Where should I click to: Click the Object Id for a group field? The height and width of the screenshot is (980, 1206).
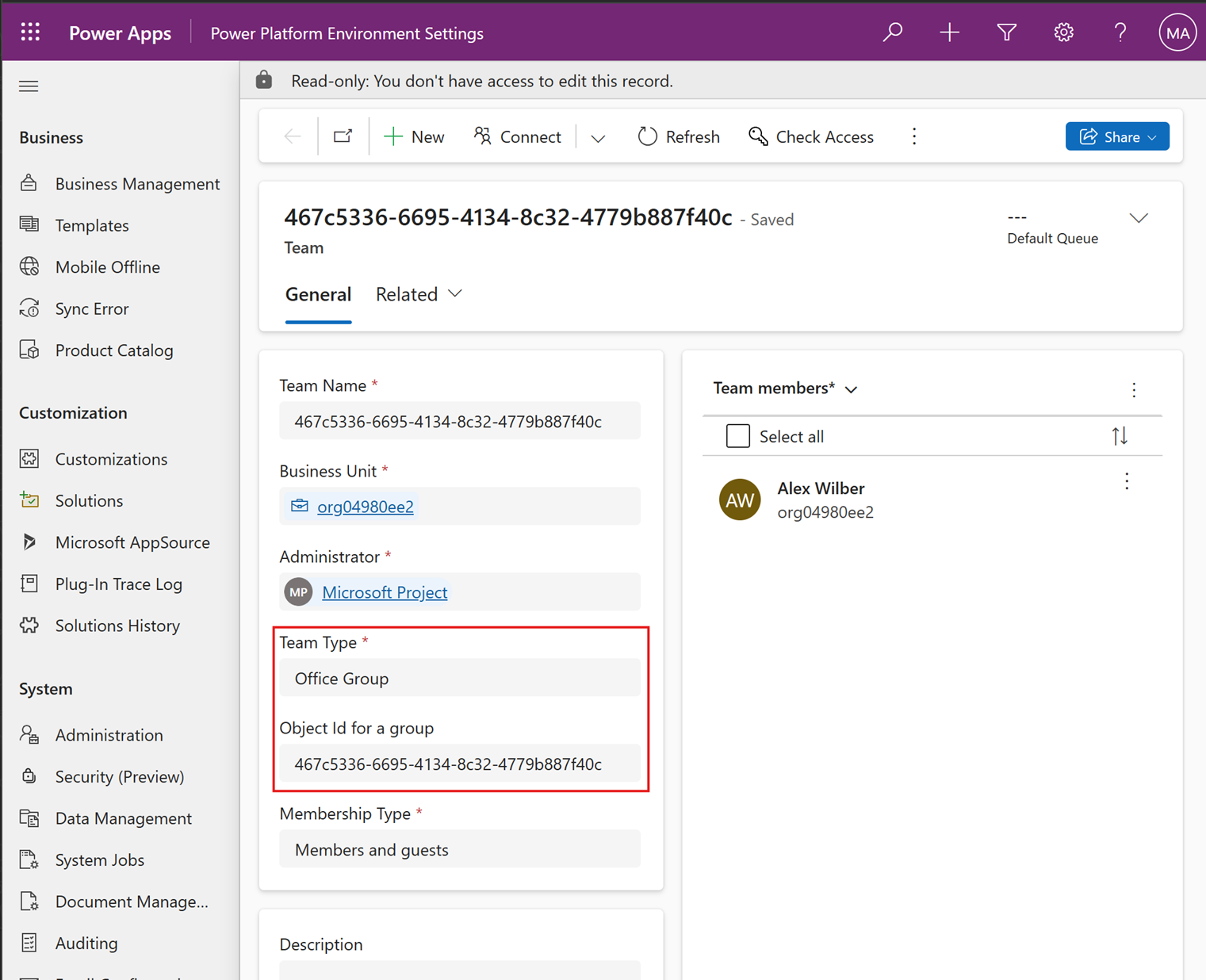[460, 764]
